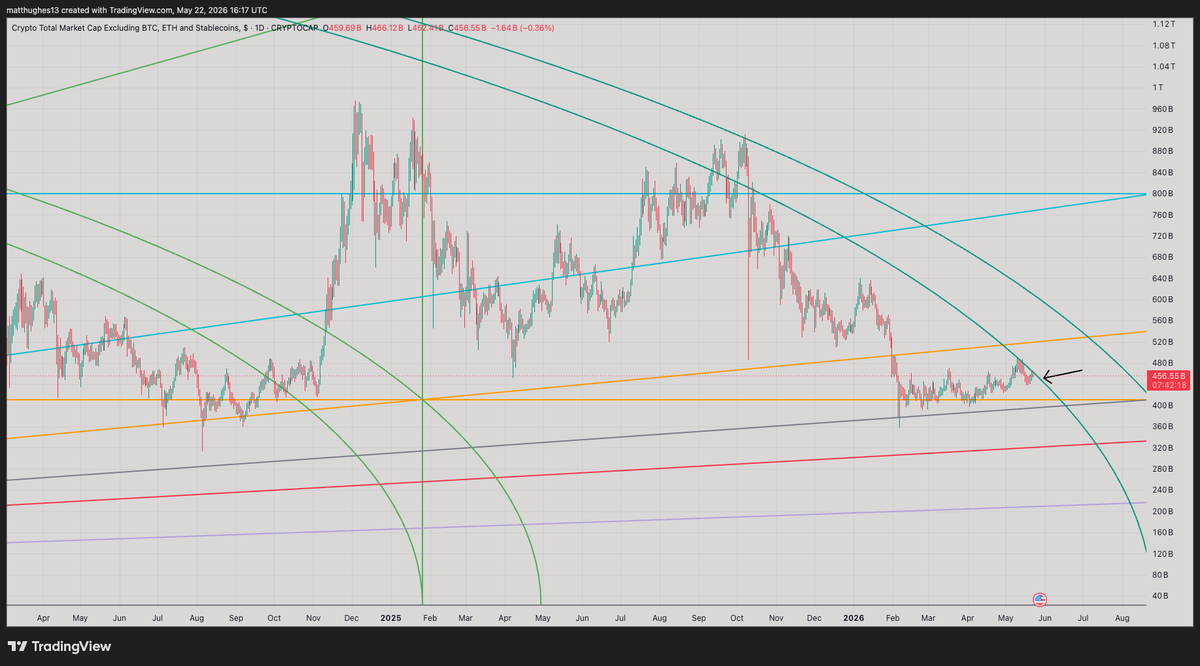This screenshot has height=666, width=1200.
Task: Click the 400B price axis label
Action: tap(1161, 406)
